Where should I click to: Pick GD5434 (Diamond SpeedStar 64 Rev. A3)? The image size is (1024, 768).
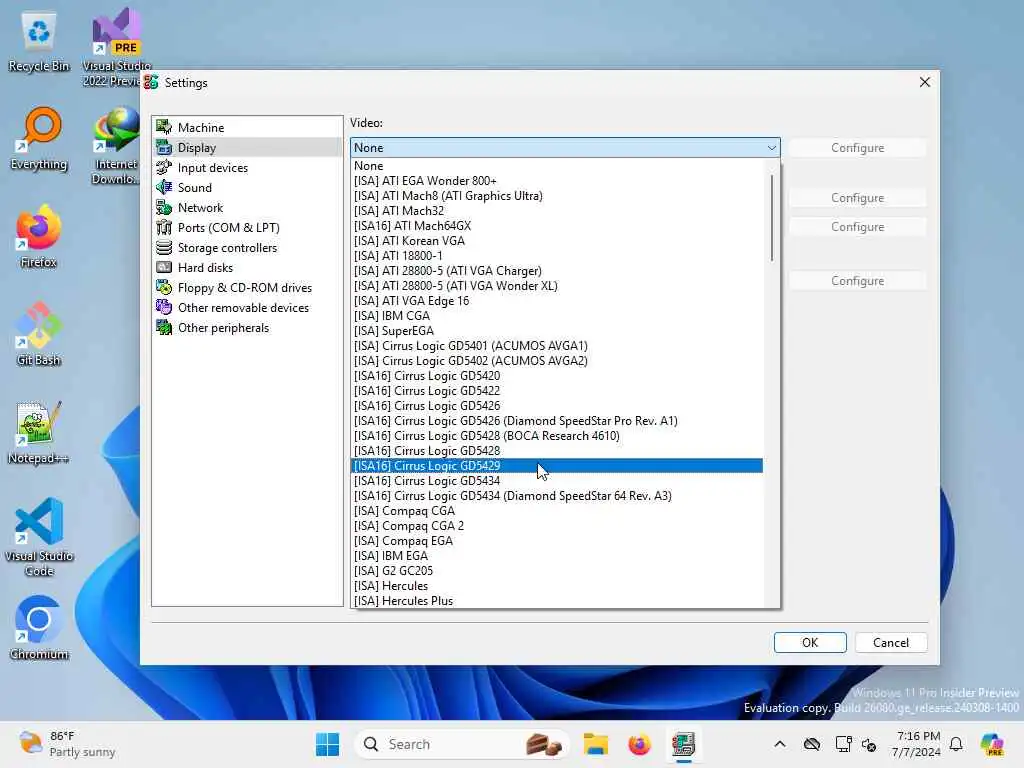(557, 496)
